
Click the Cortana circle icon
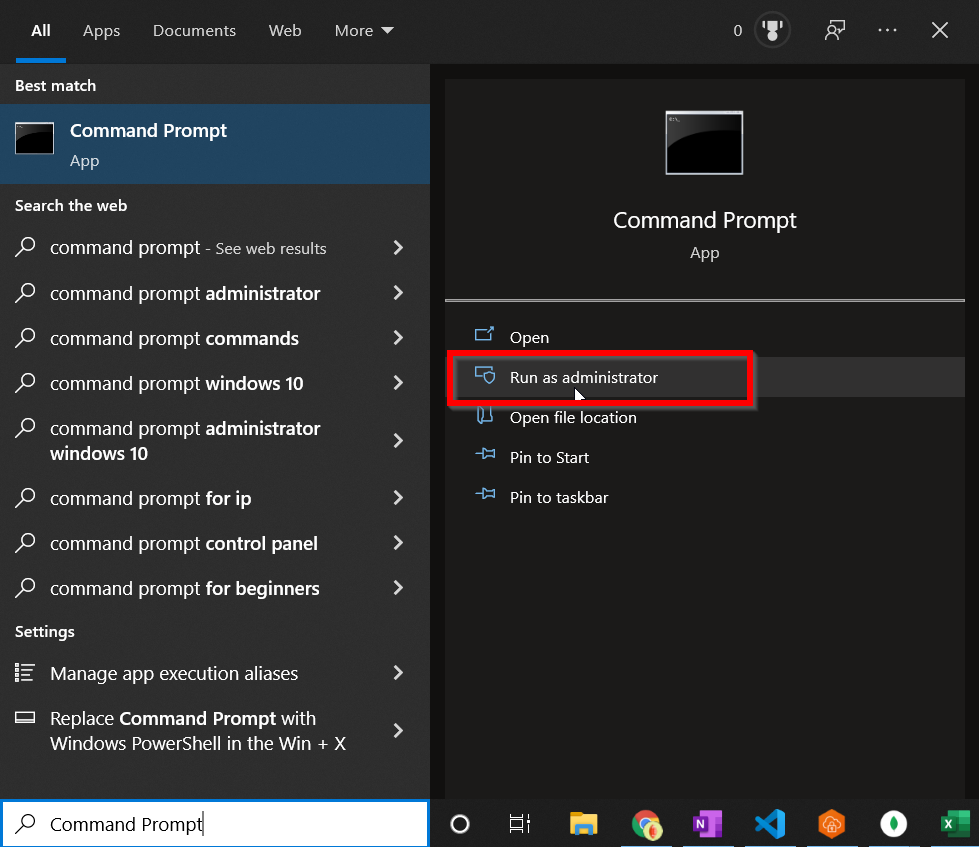(460, 824)
